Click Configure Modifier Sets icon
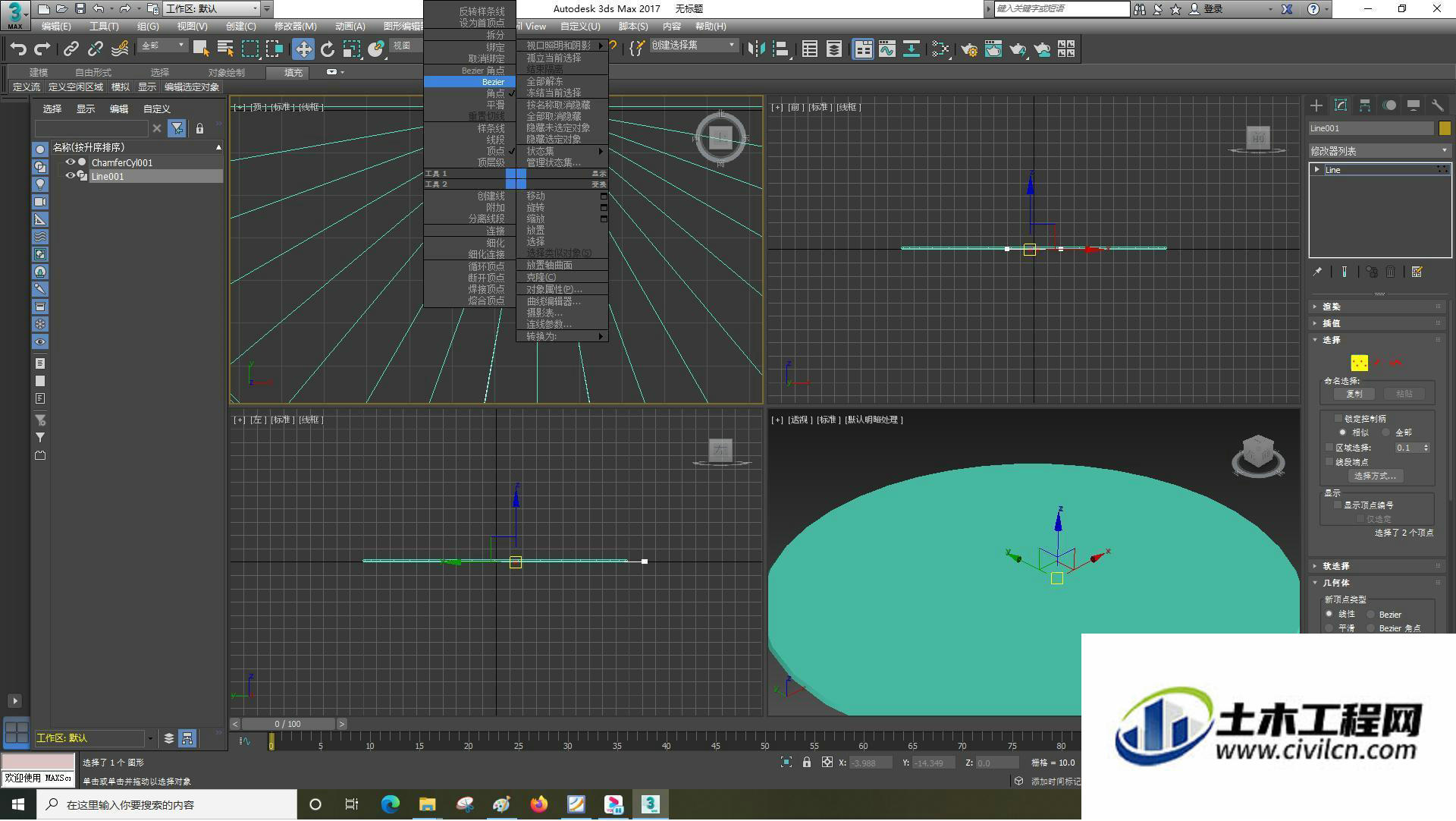 (x=1417, y=272)
